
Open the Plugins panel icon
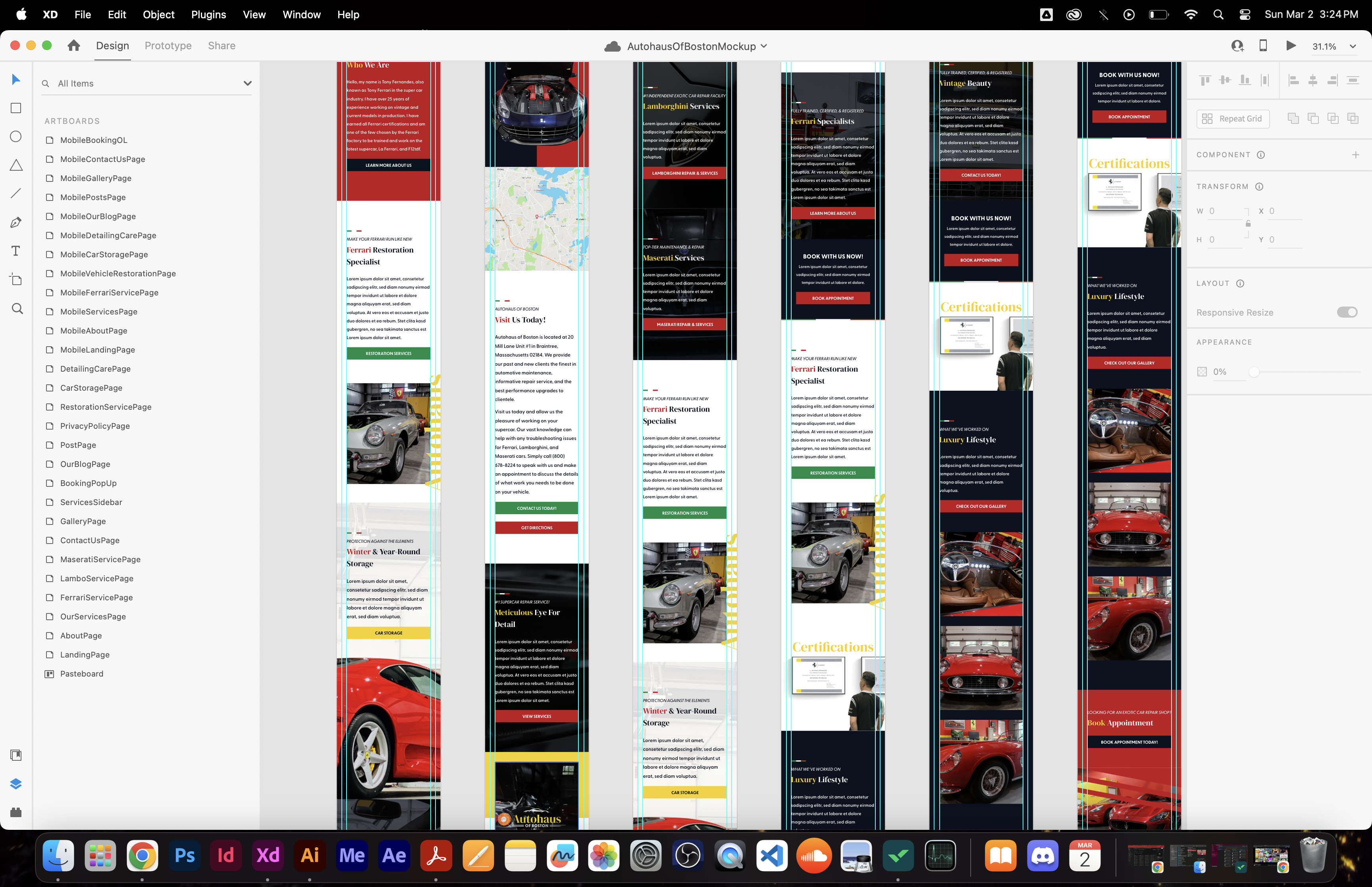(16, 812)
